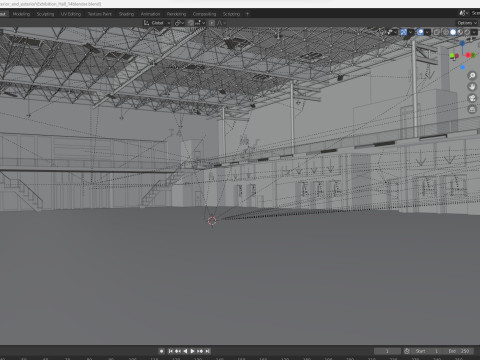Click the 3D cursor in the viewport
480x360 pixels.
pos(212,221)
